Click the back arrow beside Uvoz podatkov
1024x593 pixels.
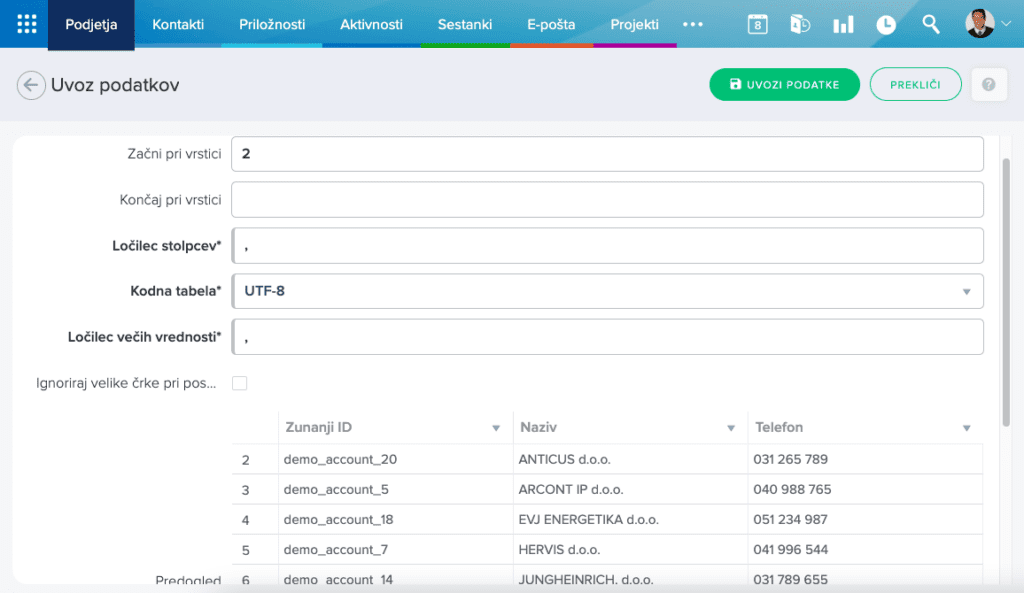point(31,85)
